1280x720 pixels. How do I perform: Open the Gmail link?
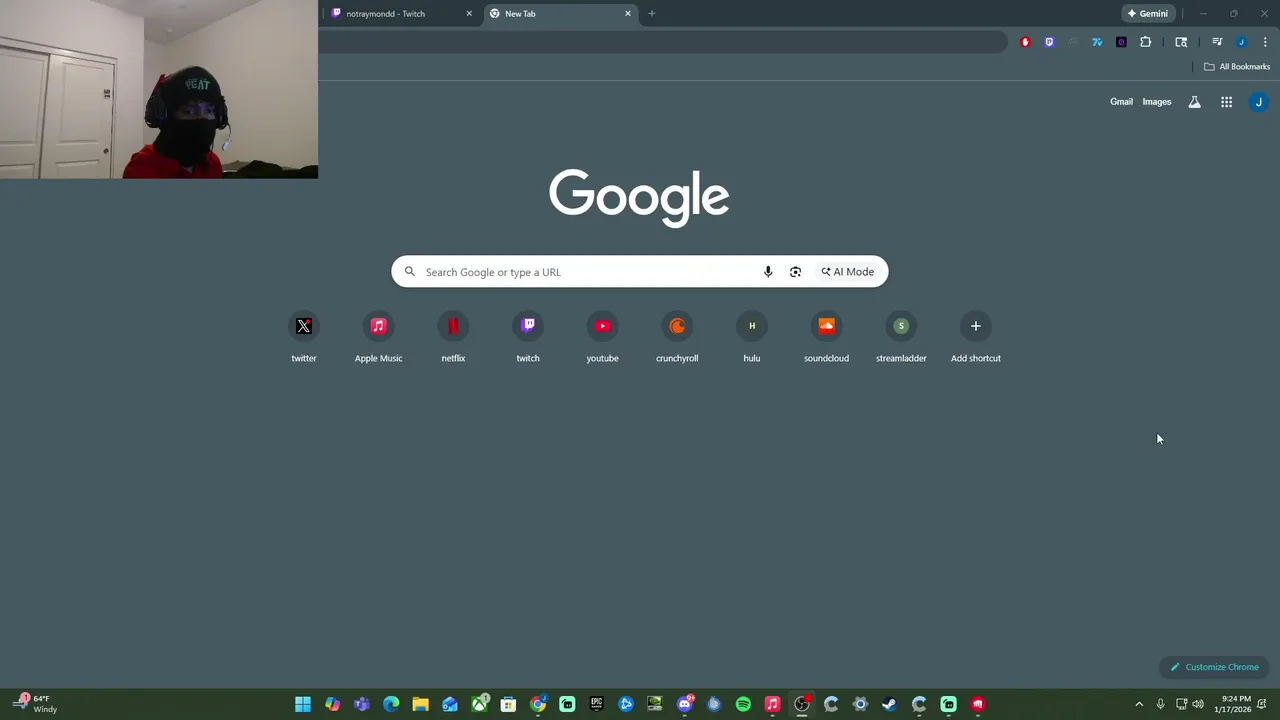point(1121,102)
